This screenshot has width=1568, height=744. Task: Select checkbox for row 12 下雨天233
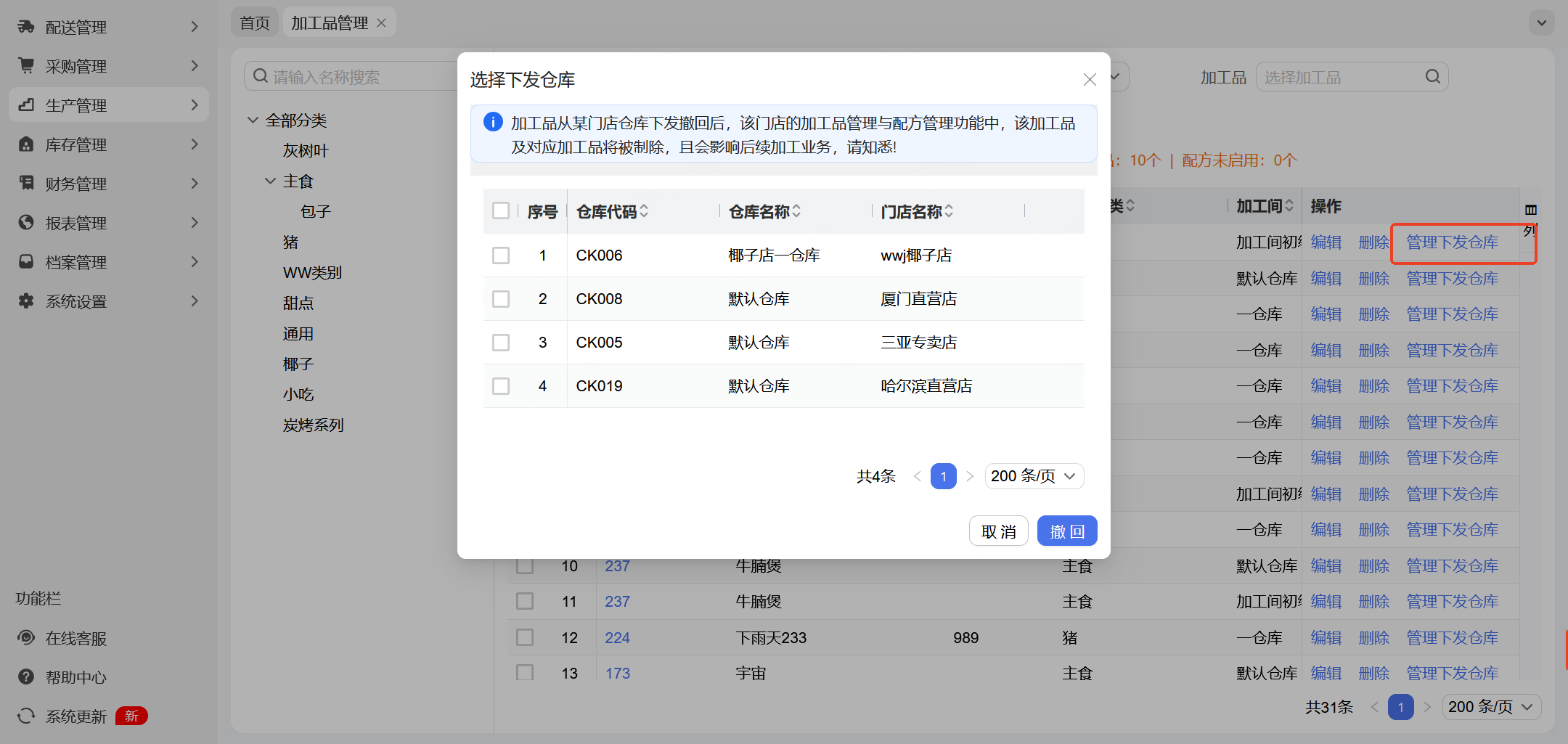click(x=525, y=637)
